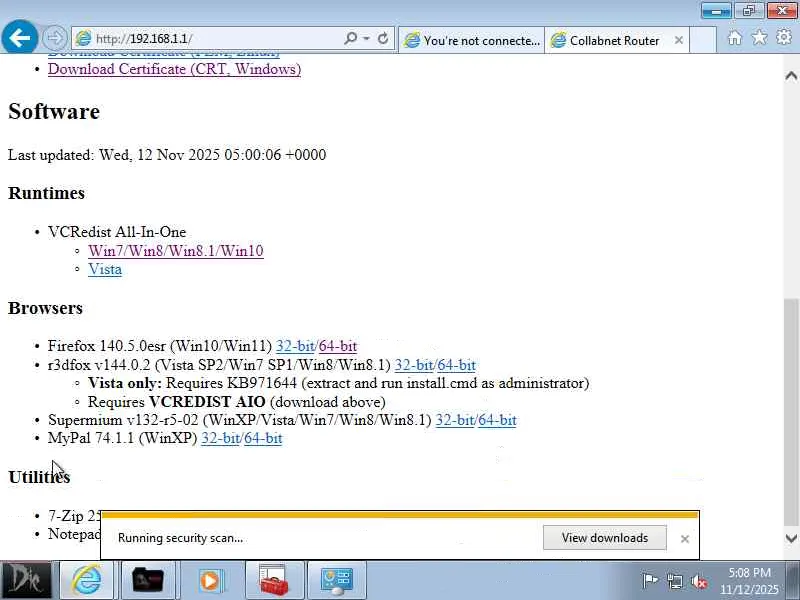Refresh the page with the reload icon

(x=383, y=38)
